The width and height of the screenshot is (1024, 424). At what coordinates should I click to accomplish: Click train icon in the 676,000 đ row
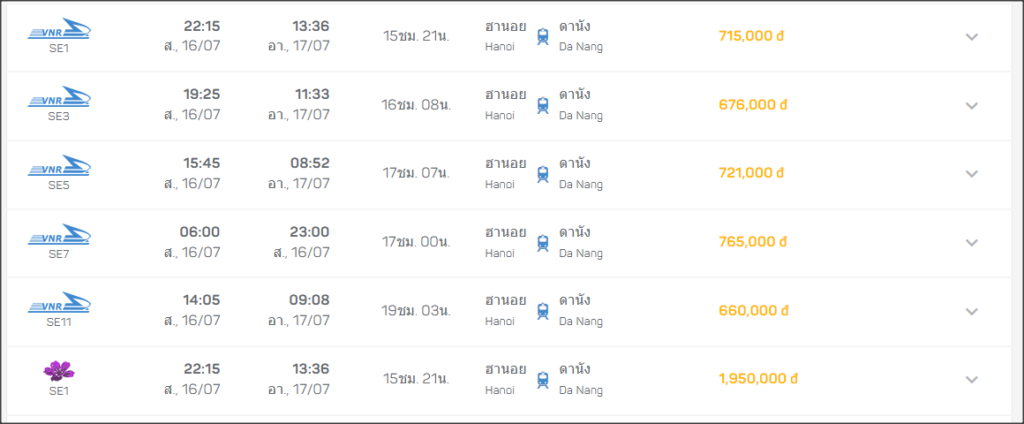coord(543,105)
